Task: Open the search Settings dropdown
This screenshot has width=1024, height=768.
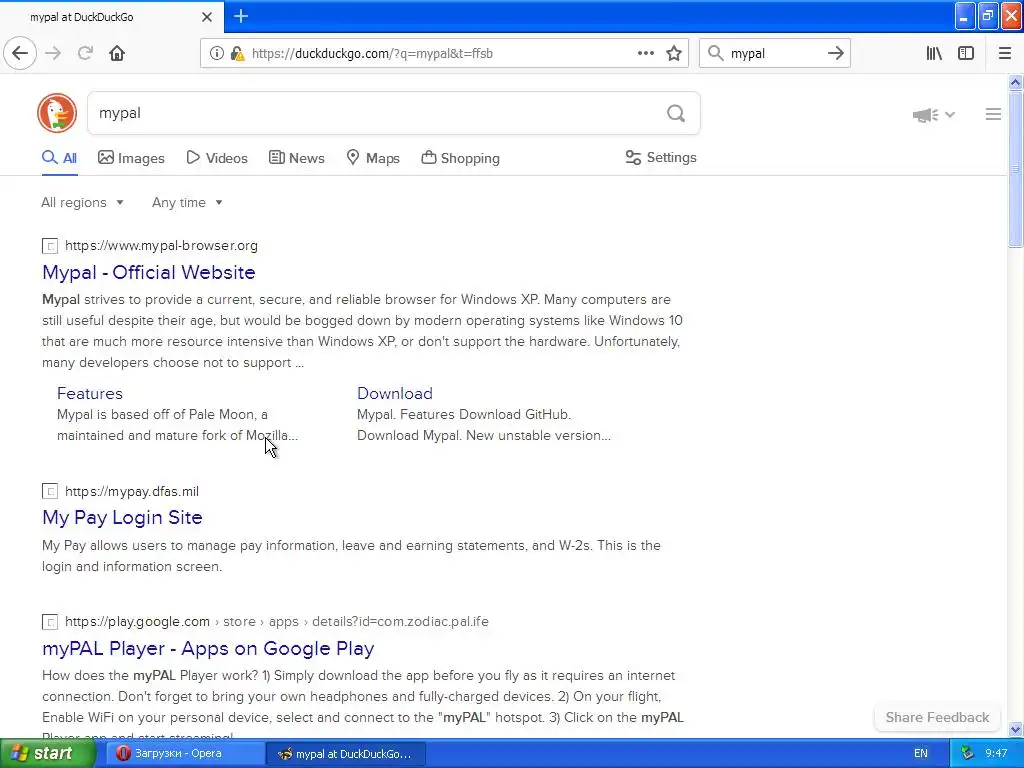Action: coord(661,157)
